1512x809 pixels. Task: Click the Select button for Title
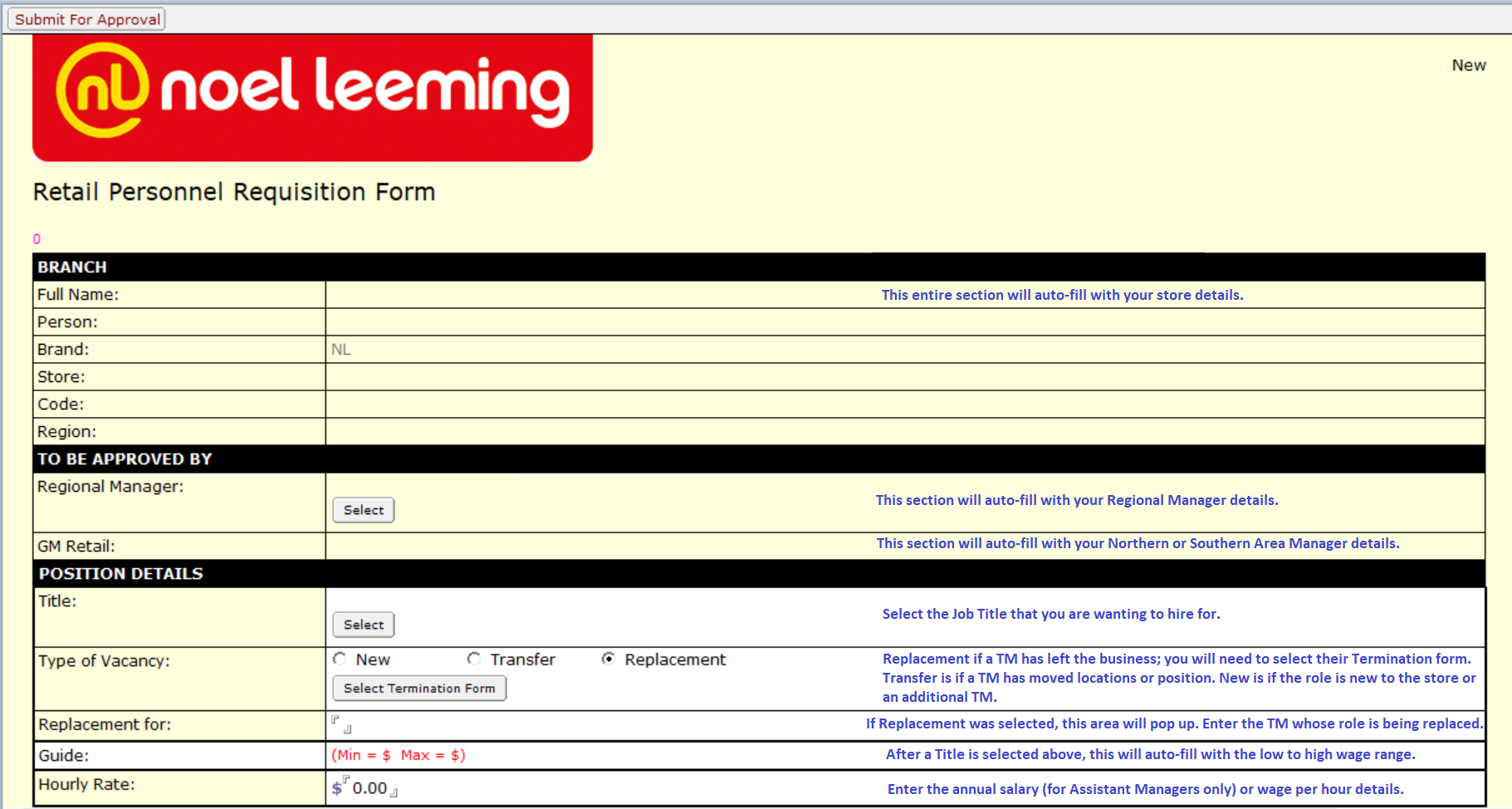point(364,625)
